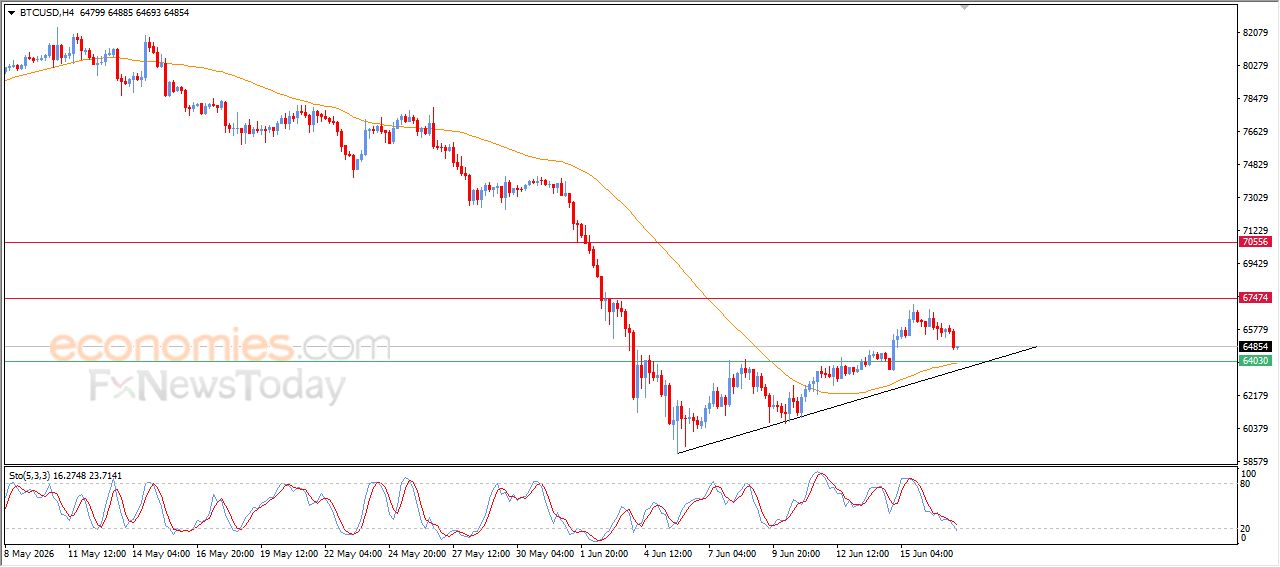The height and width of the screenshot is (567, 1280).
Task: Click the current price 64854 label
Action: pos(1255,347)
